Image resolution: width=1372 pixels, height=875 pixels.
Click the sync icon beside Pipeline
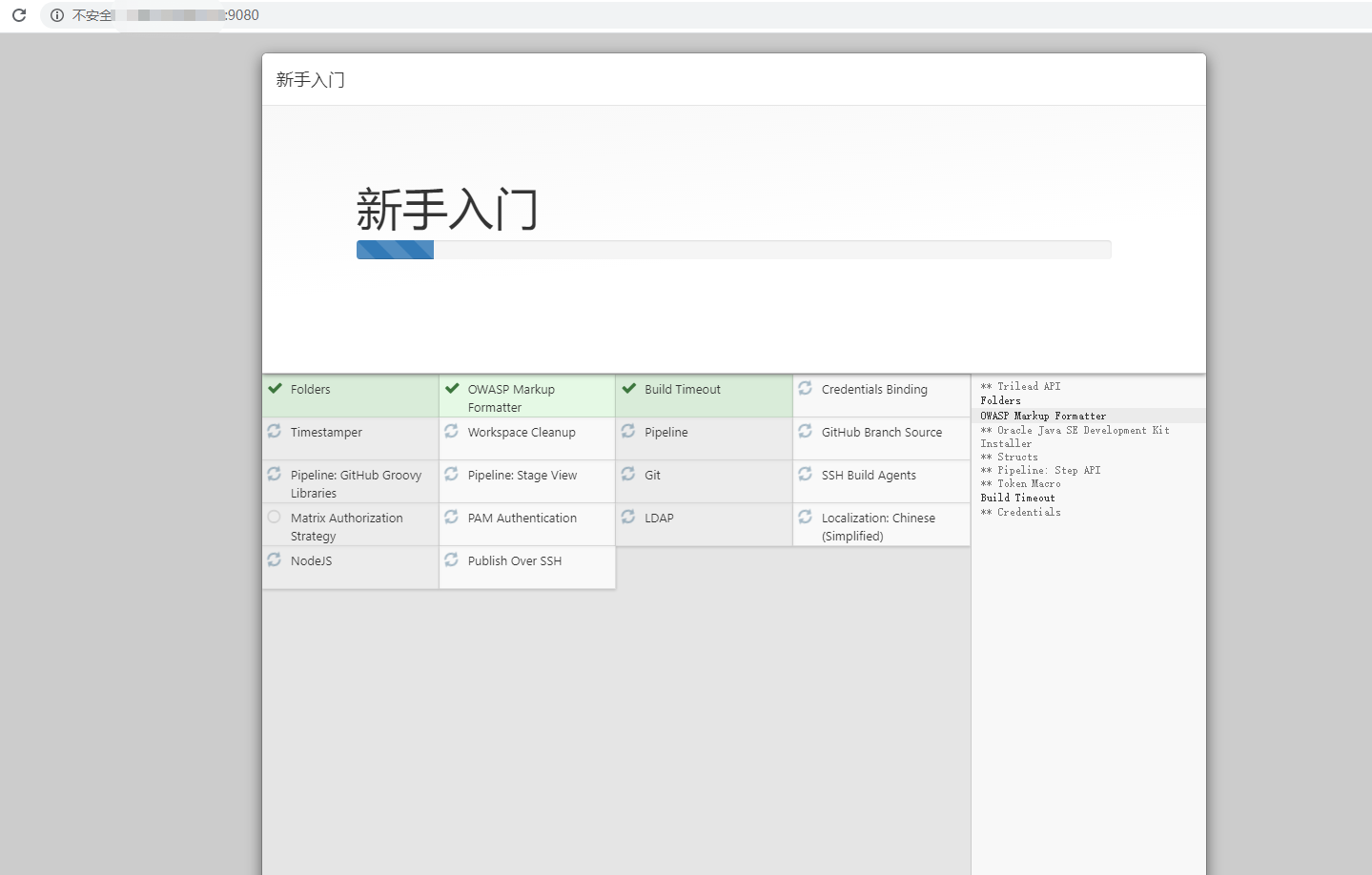(628, 431)
